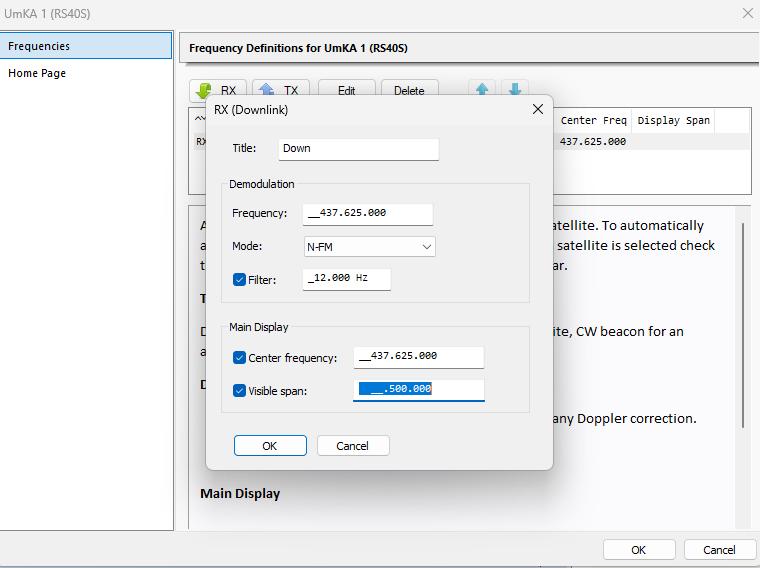Toggle the Filter checkbox
The height and width of the screenshot is (568, 760).
click(240, 279)
